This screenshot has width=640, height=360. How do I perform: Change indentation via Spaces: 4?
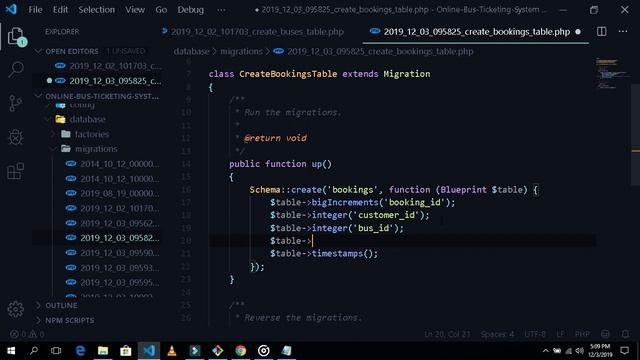497,334
